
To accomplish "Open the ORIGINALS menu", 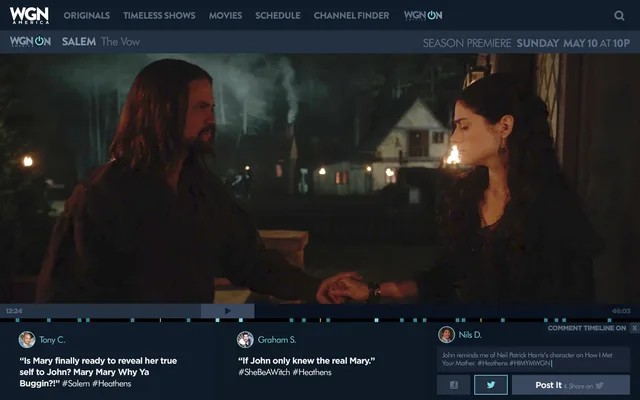I will coord(87,16).
